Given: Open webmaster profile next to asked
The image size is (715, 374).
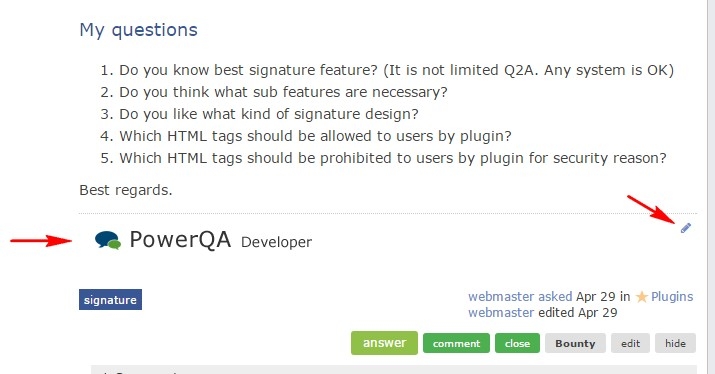Looking at the screenshot, I should pyautogui.click(x=501, y=296).
